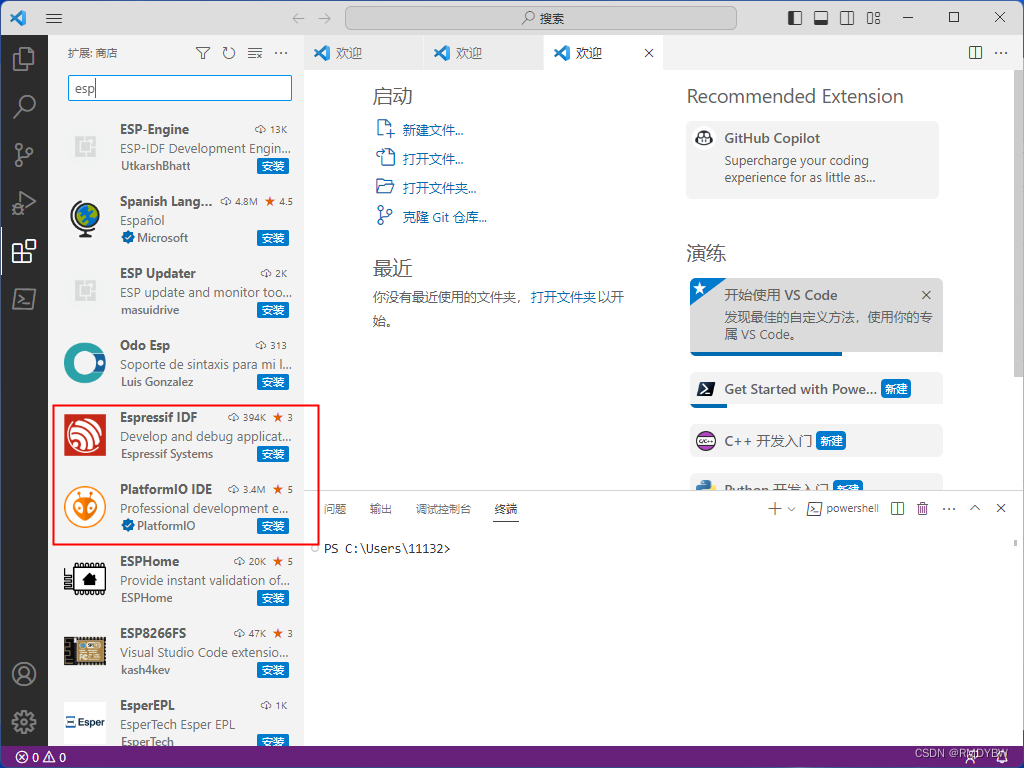Switch to the 调试控制台 panel tab
The image size is (1024, 768).
click(443, 509)
